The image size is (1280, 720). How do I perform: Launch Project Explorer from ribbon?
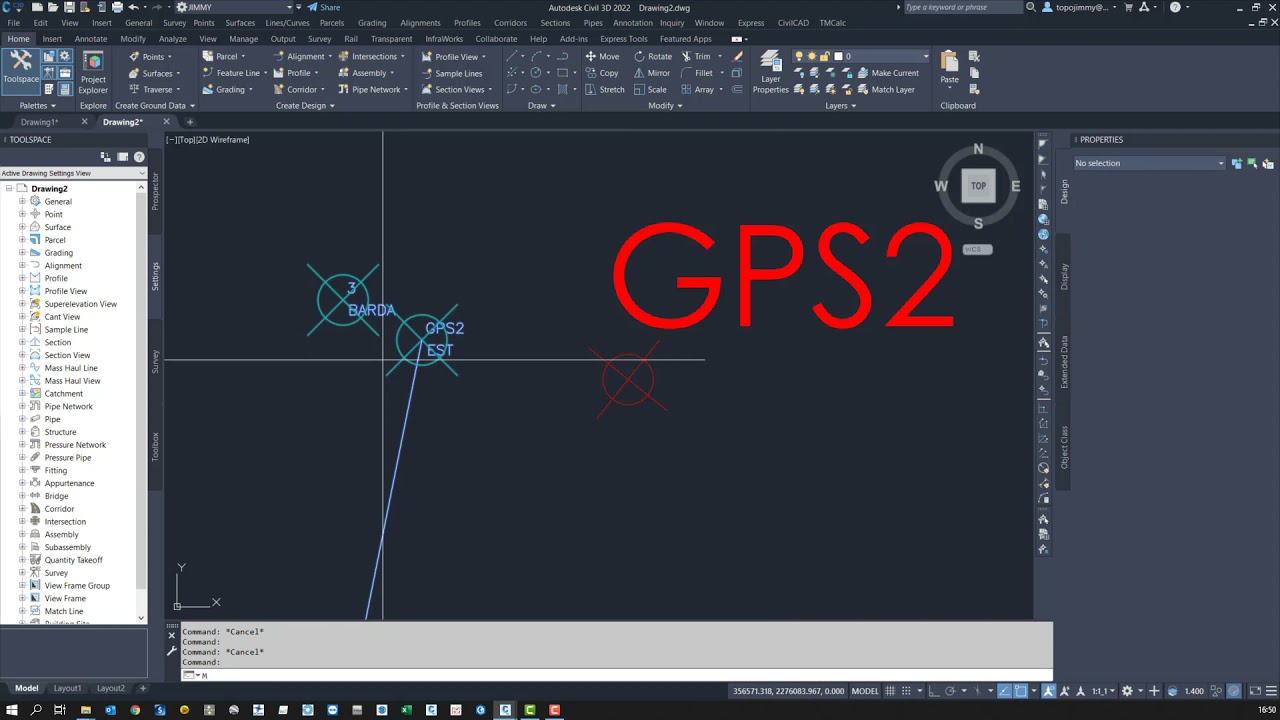coord(93,72)
